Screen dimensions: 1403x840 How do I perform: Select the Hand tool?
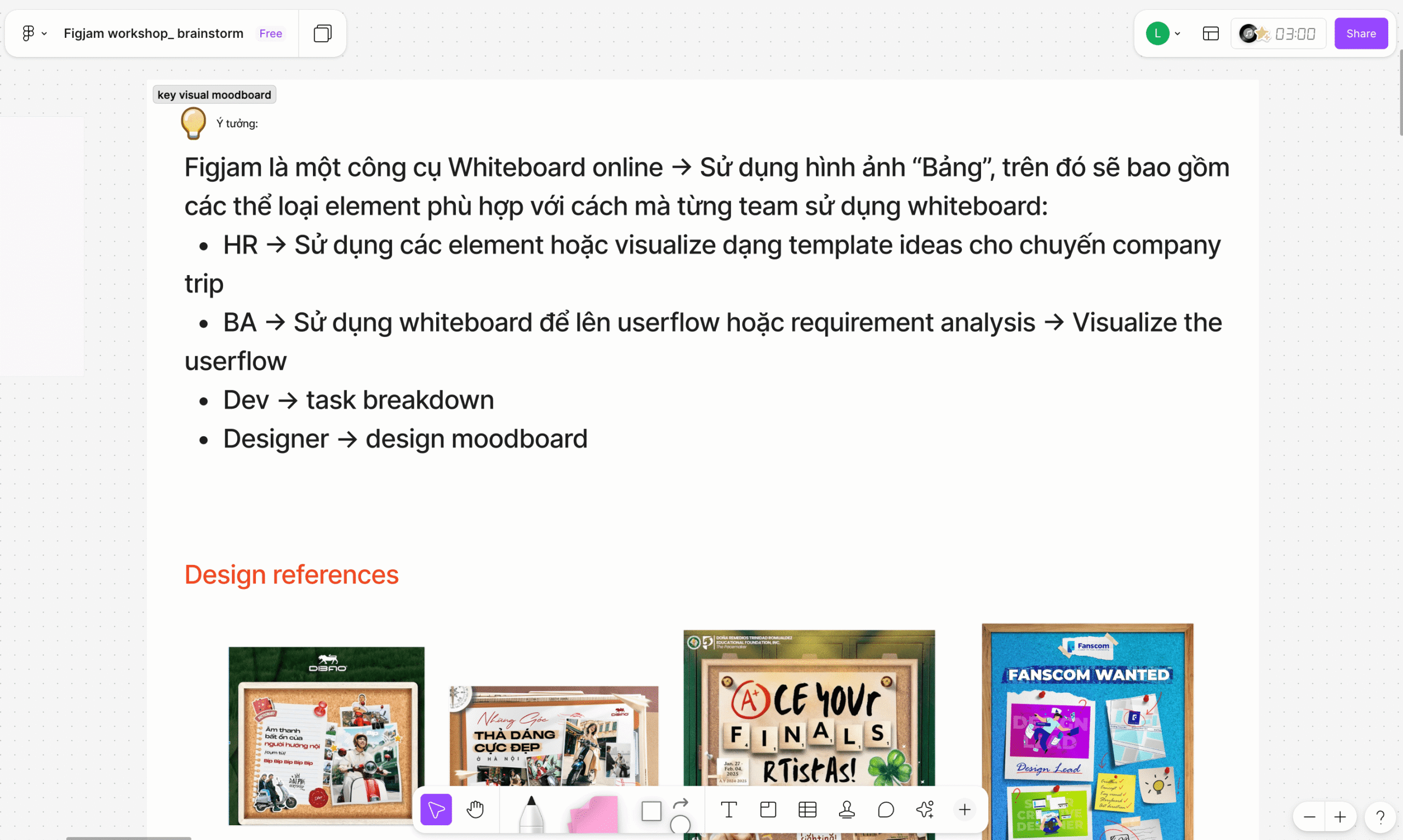coord(475,809)
